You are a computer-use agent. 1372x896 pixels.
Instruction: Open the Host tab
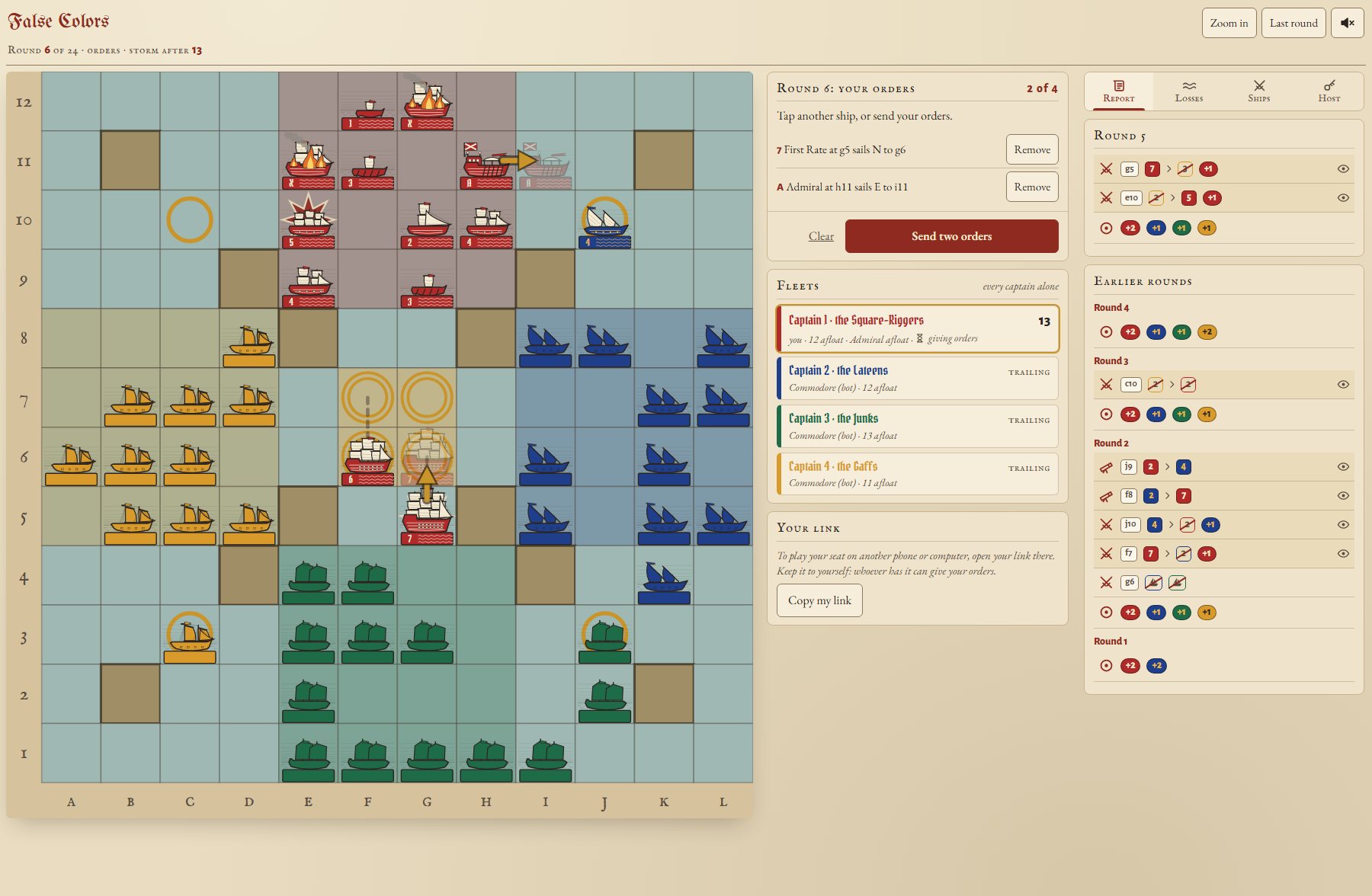coord(1329,91)
